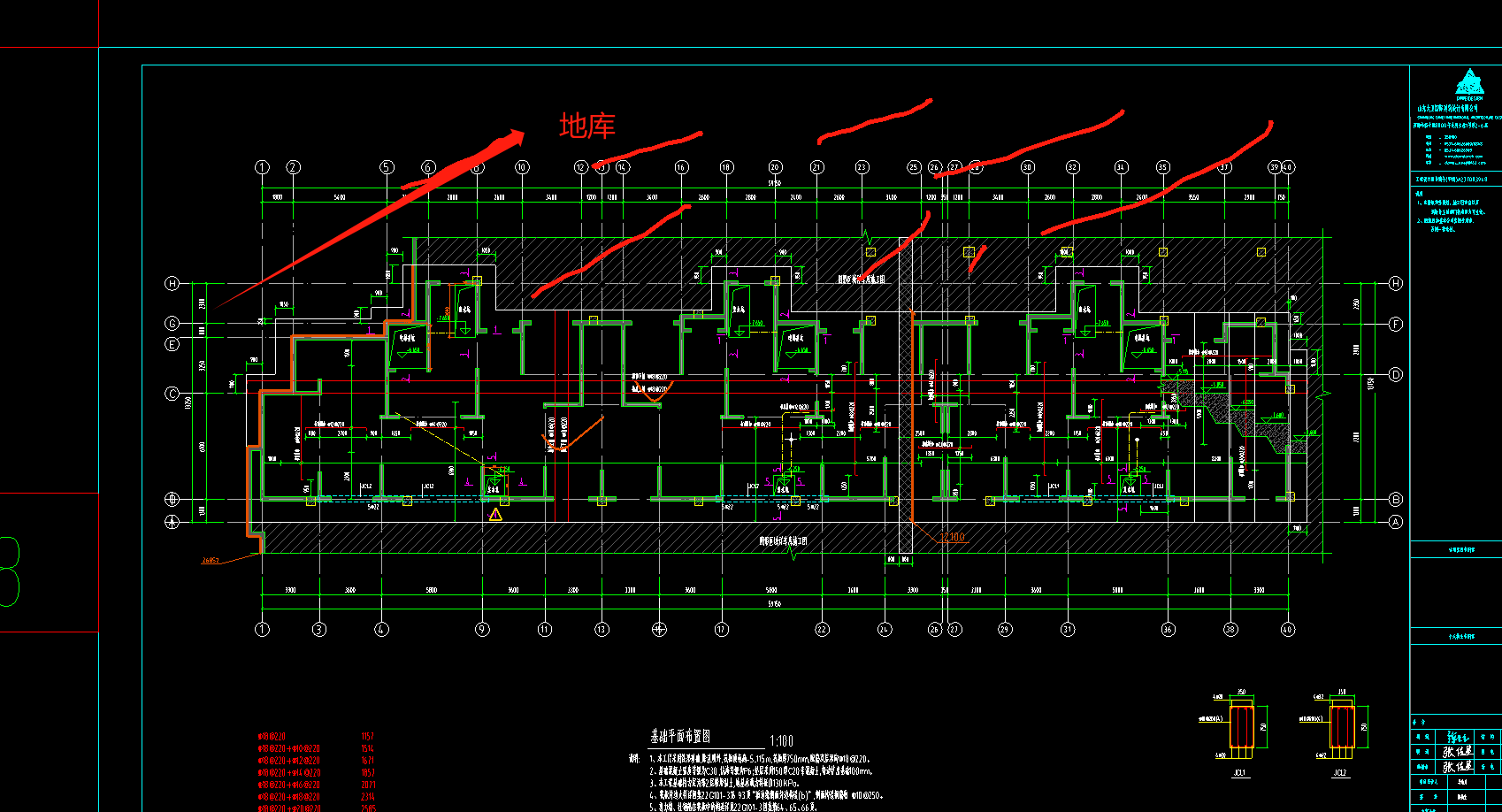Click the JCL1 section label

pos(1240,773)
